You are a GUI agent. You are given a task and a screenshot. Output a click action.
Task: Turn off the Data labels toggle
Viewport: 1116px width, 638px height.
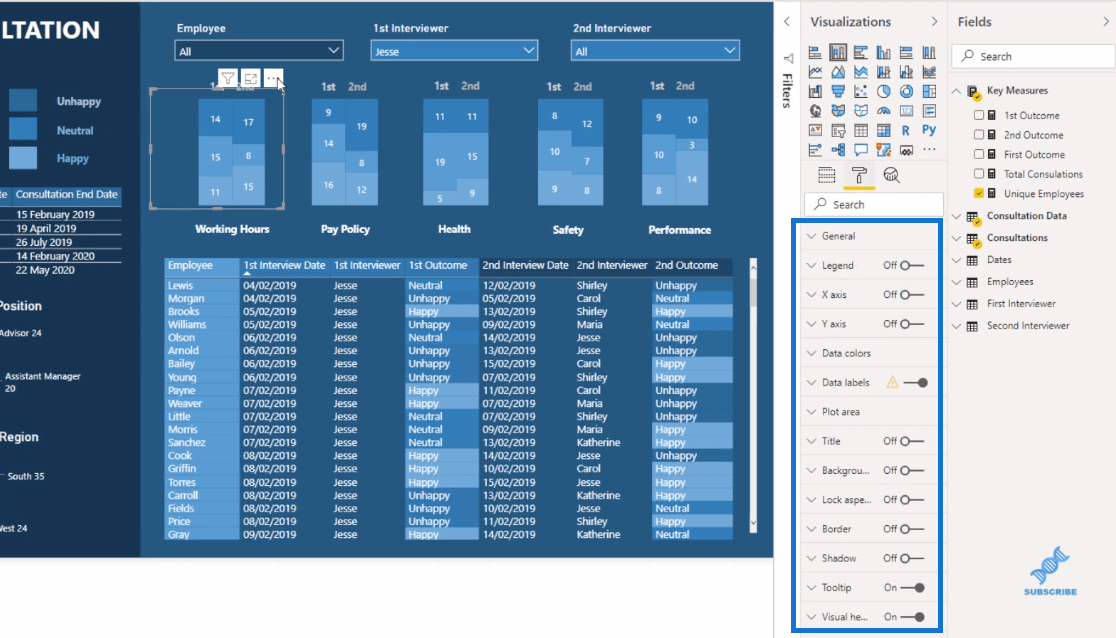coord(915,382)
